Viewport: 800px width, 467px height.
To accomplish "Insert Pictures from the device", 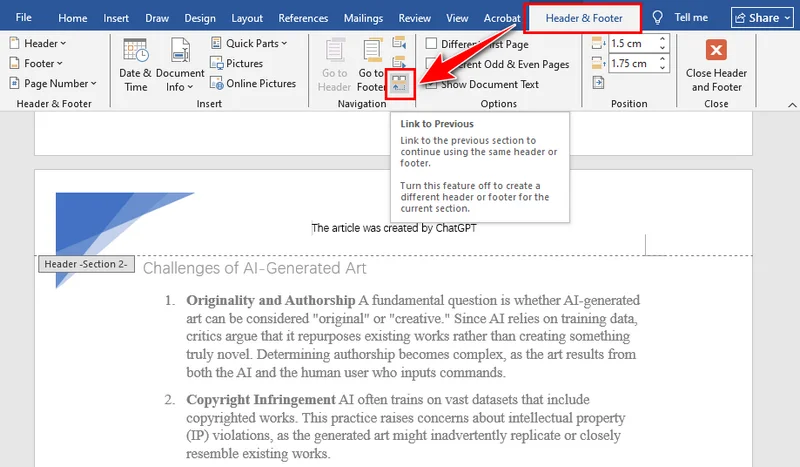I will click(237, 63).
